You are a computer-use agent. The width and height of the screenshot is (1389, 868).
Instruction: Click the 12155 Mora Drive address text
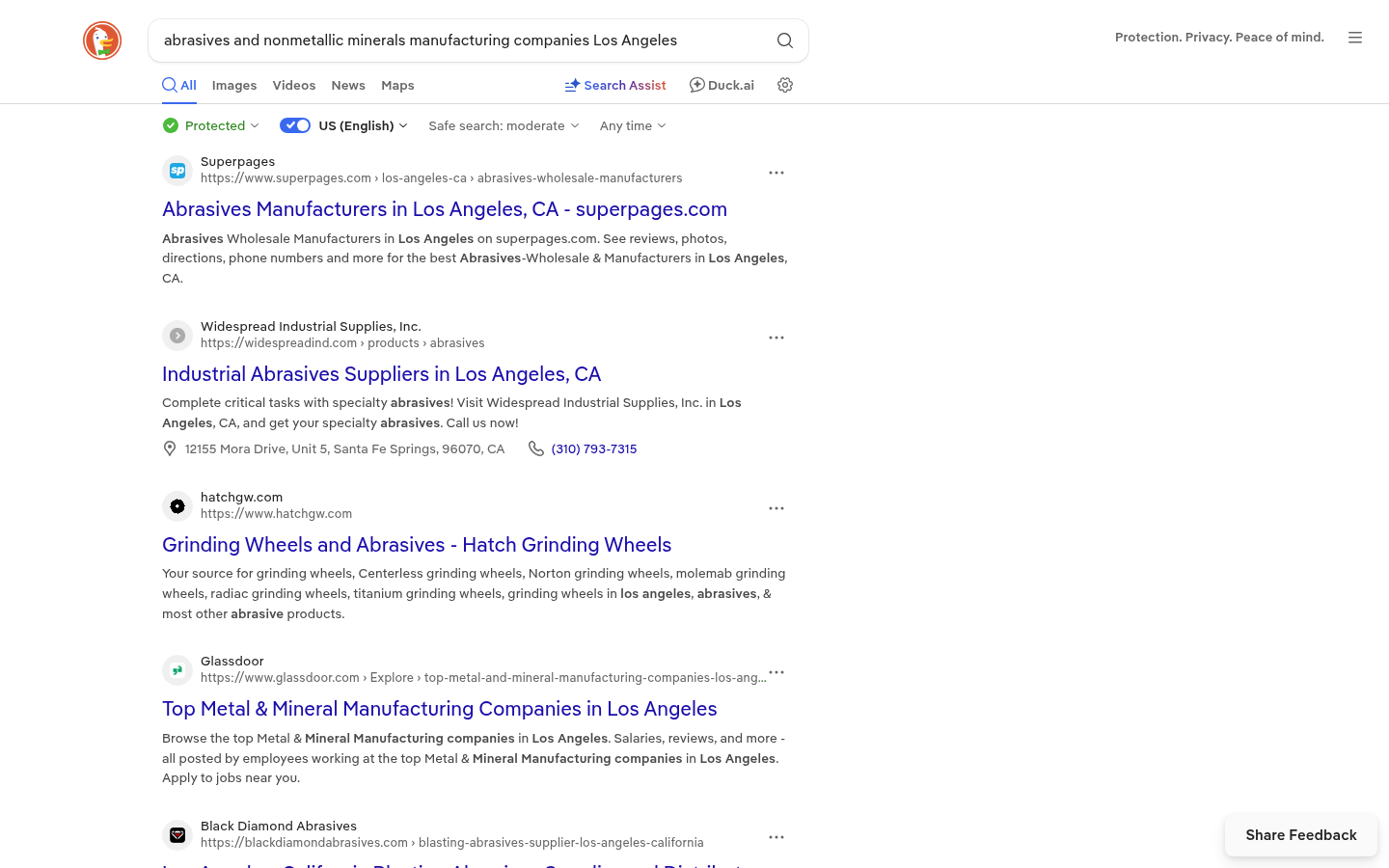click(345, 448)
